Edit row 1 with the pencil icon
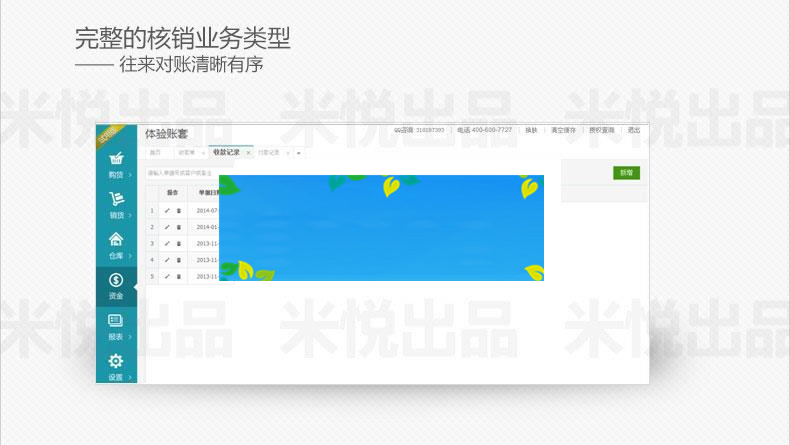 point(167,210)
